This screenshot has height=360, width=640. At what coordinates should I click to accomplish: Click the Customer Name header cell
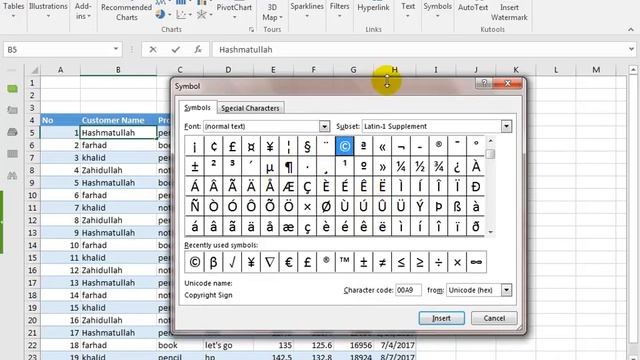[118, 120]
